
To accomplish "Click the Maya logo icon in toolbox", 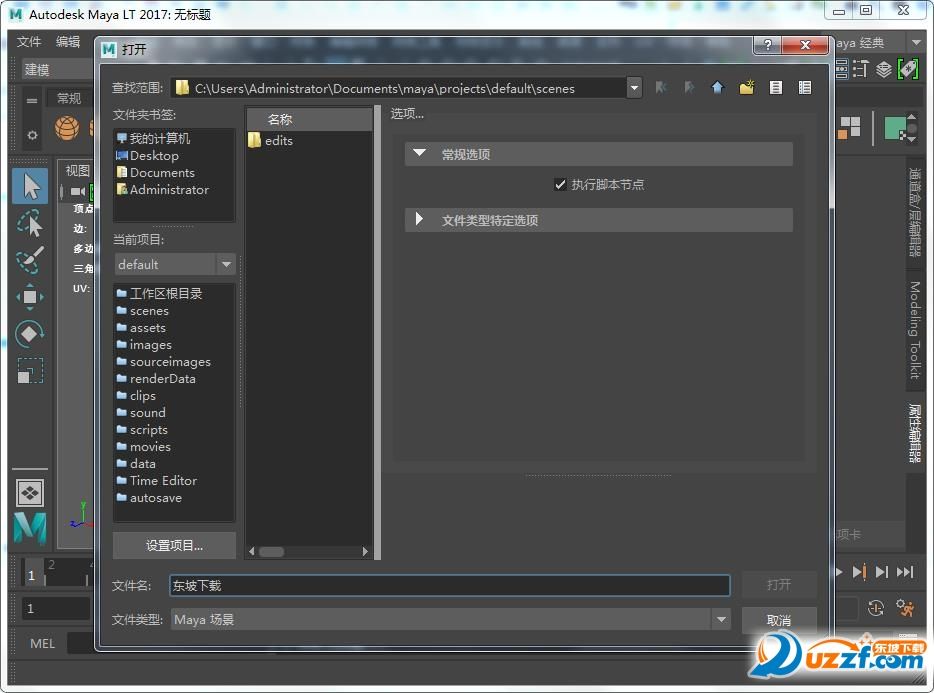I will [x=30, y=528].
